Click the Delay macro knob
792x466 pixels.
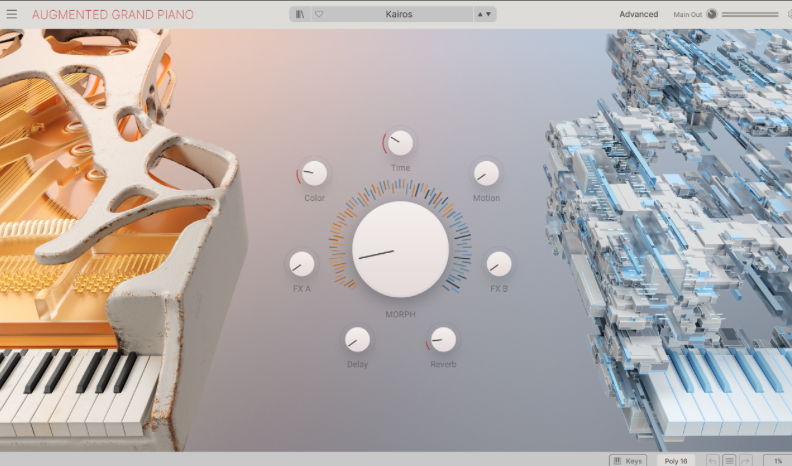357,340
